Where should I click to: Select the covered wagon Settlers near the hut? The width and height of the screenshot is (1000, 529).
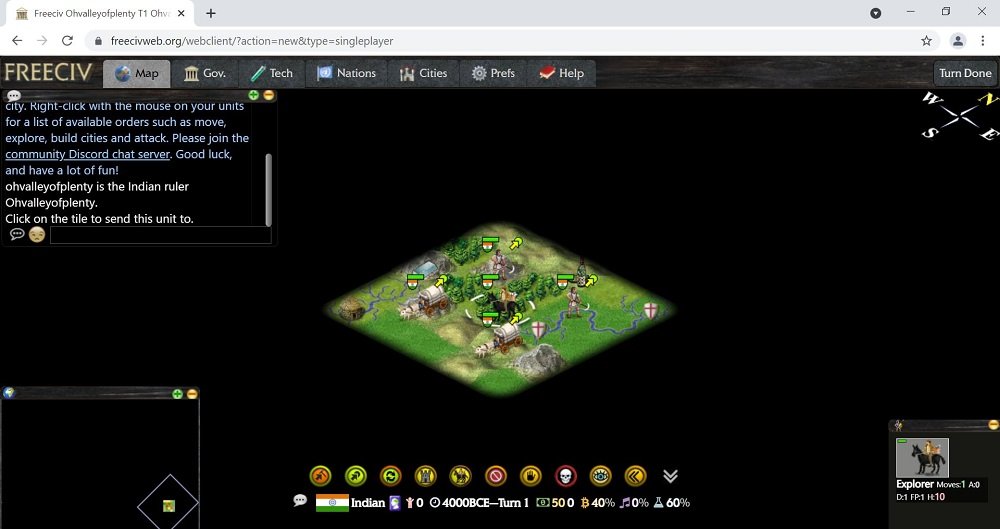425,302
